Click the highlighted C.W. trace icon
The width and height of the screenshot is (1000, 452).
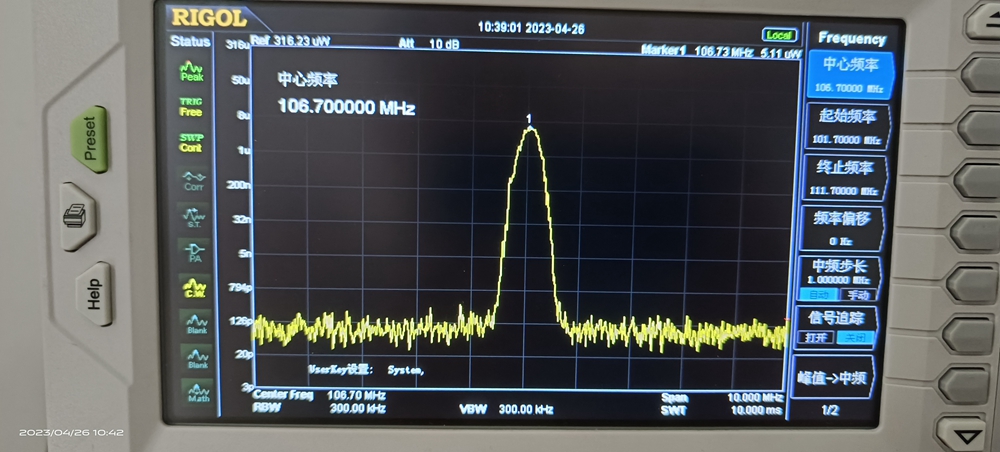(196, 287)
